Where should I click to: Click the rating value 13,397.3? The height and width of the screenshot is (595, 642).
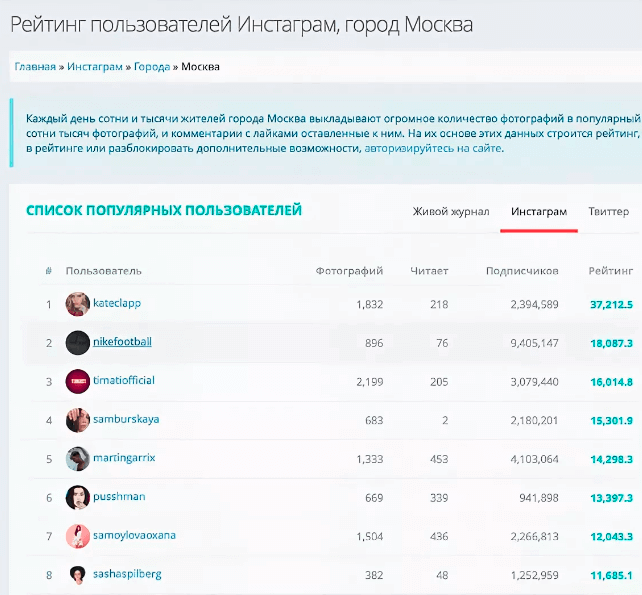(x=611, y=498)
